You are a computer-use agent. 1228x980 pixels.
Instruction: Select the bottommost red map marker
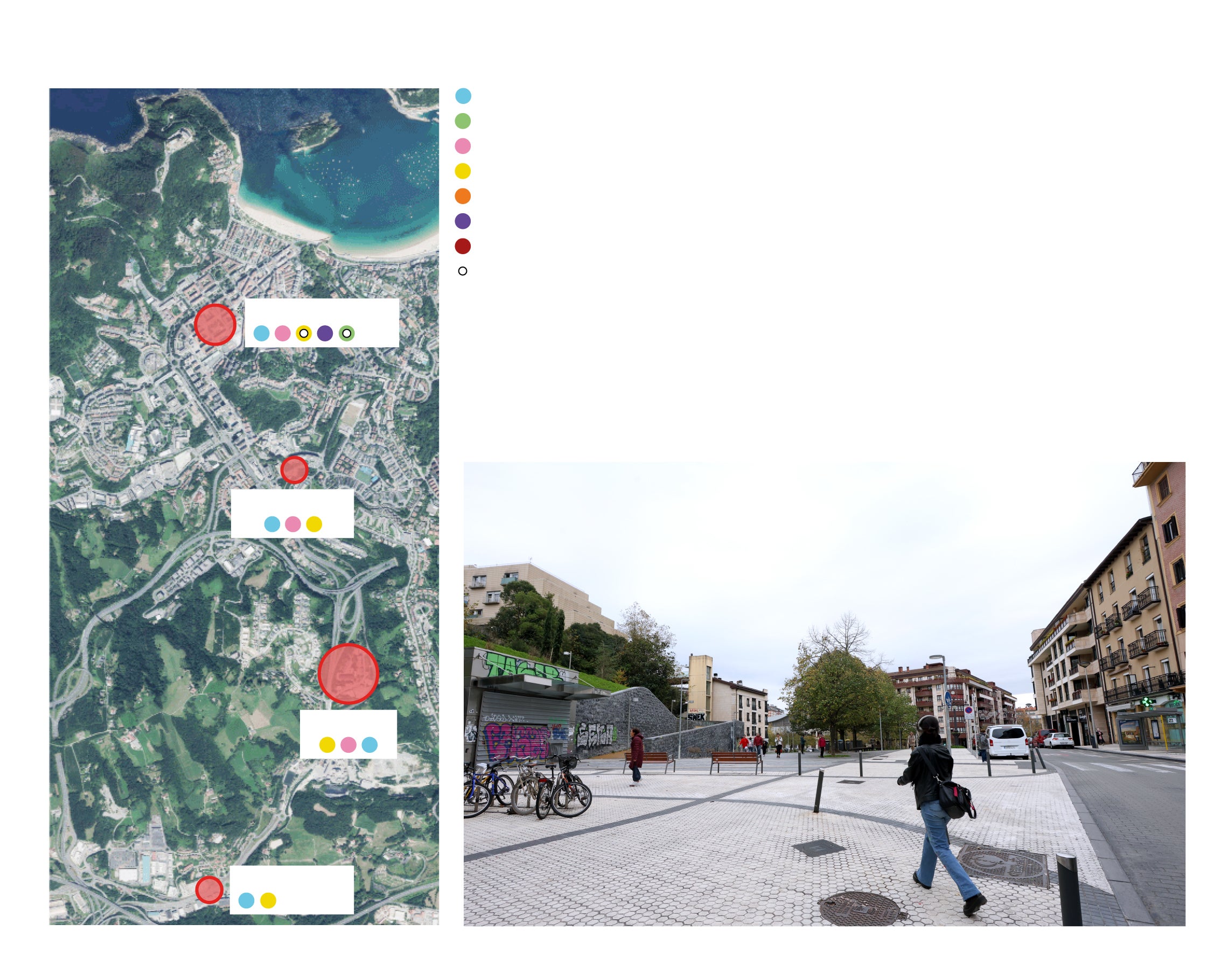coord(209,890)
